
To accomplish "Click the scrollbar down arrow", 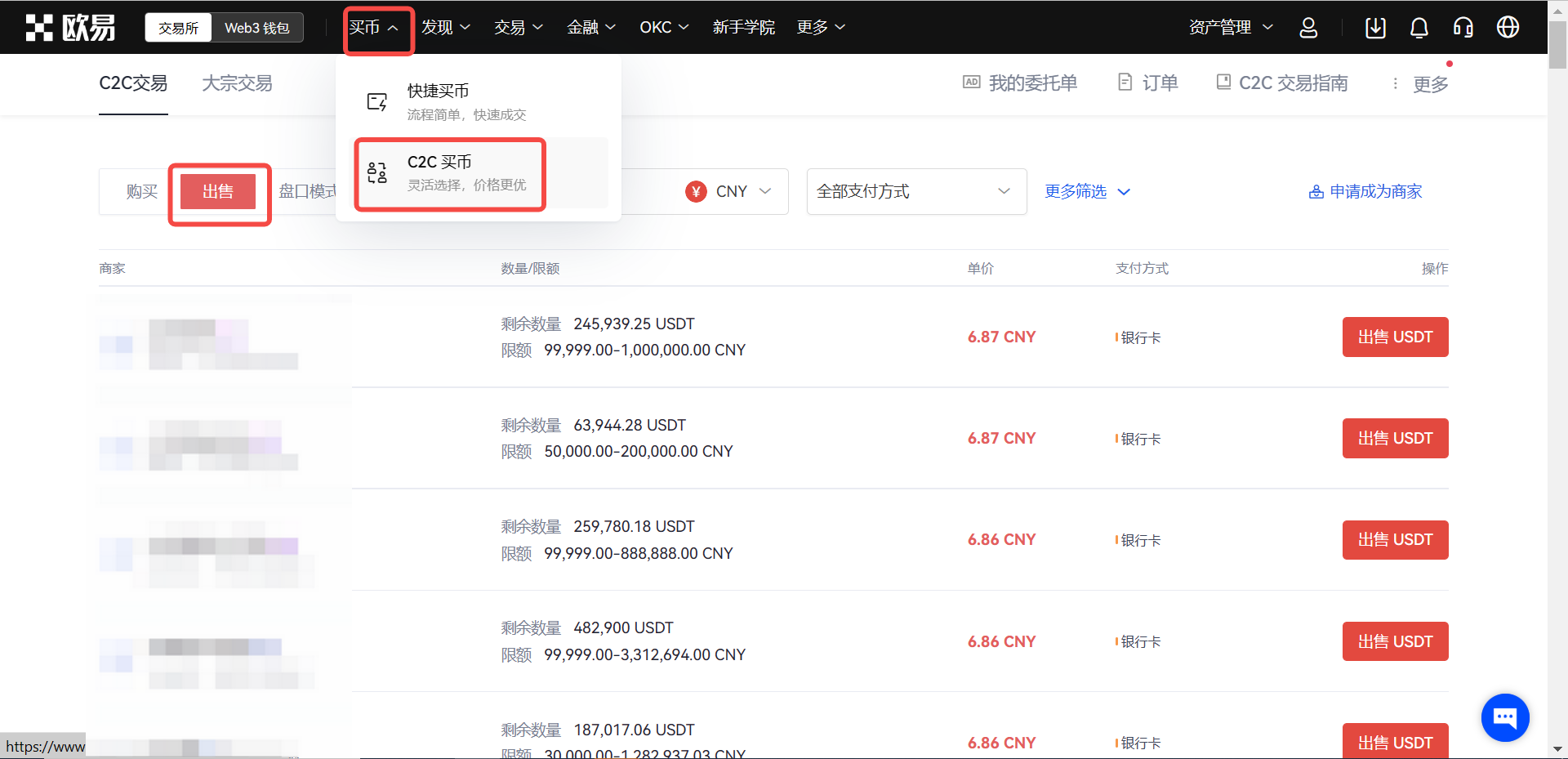I will click(x=1557, y=750).
